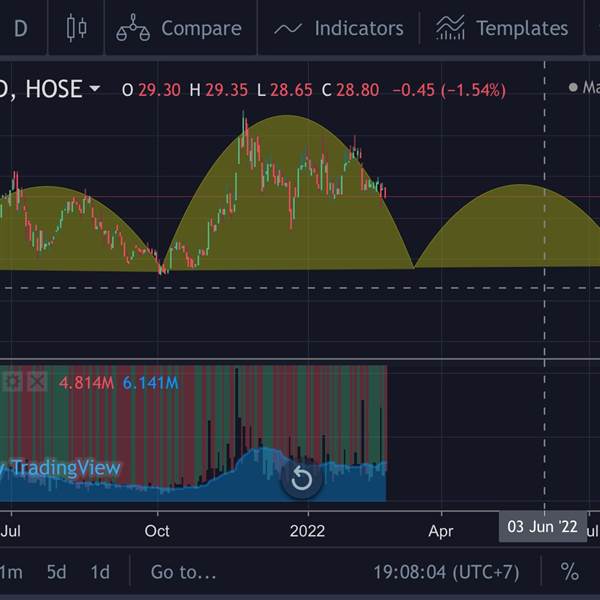
Task: Toggle percent scale with % button
Action: [x=569, y=572]
